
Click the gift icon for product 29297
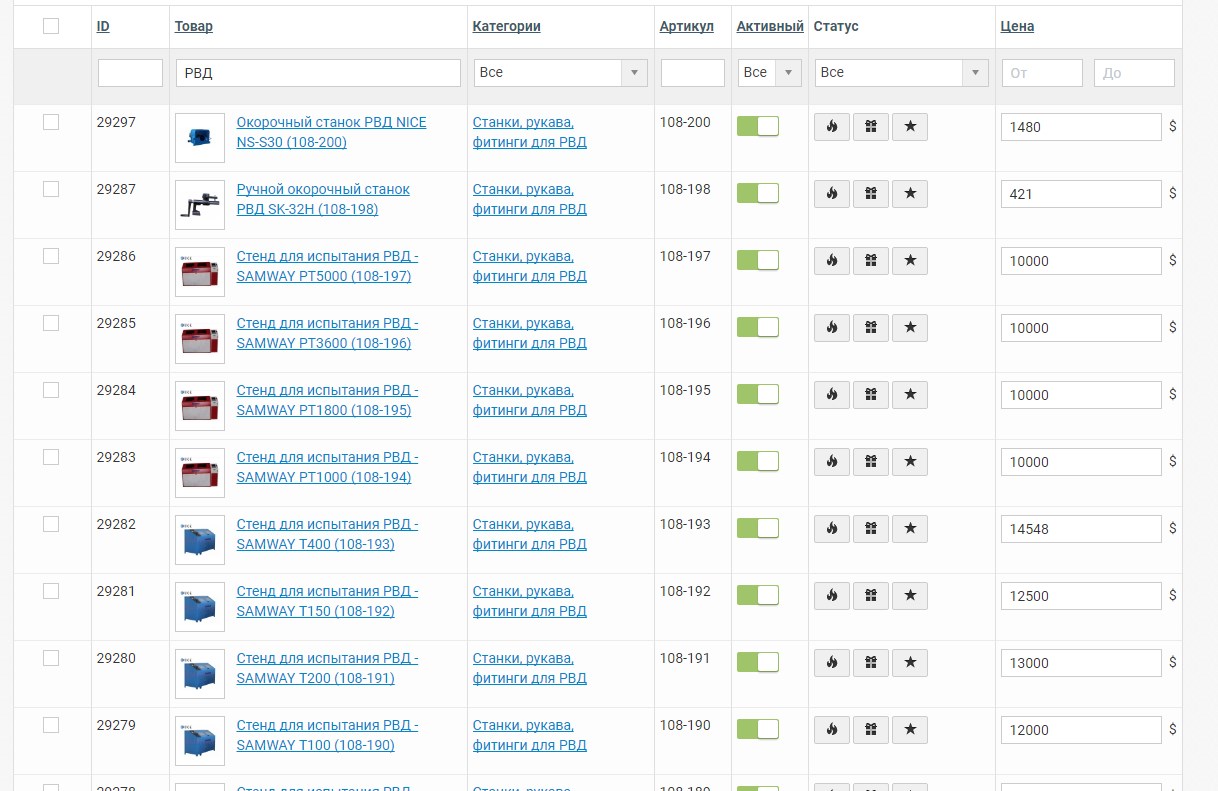point(871,127)
